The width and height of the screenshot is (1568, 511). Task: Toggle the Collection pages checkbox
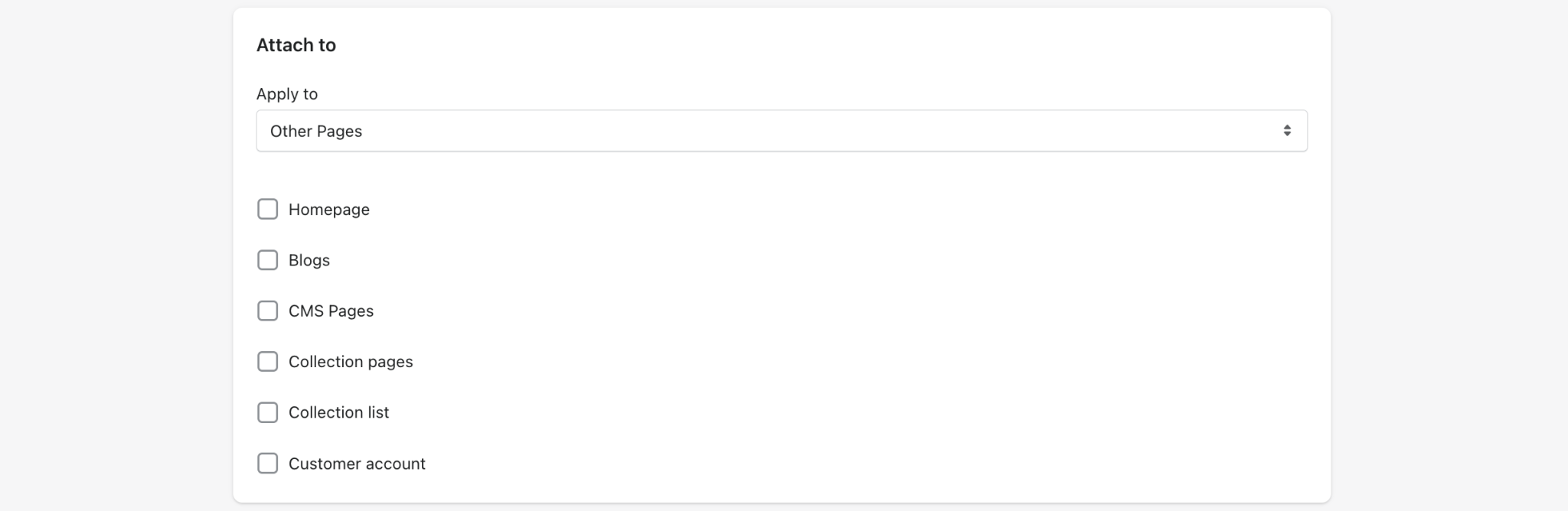pyautogui.click(x=267, y=361)
